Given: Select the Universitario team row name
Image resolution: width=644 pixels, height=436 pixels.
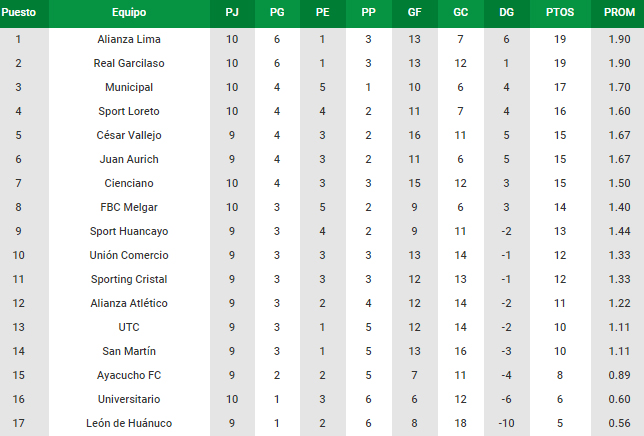Looking at the screenshot, I should pos(129,399).
